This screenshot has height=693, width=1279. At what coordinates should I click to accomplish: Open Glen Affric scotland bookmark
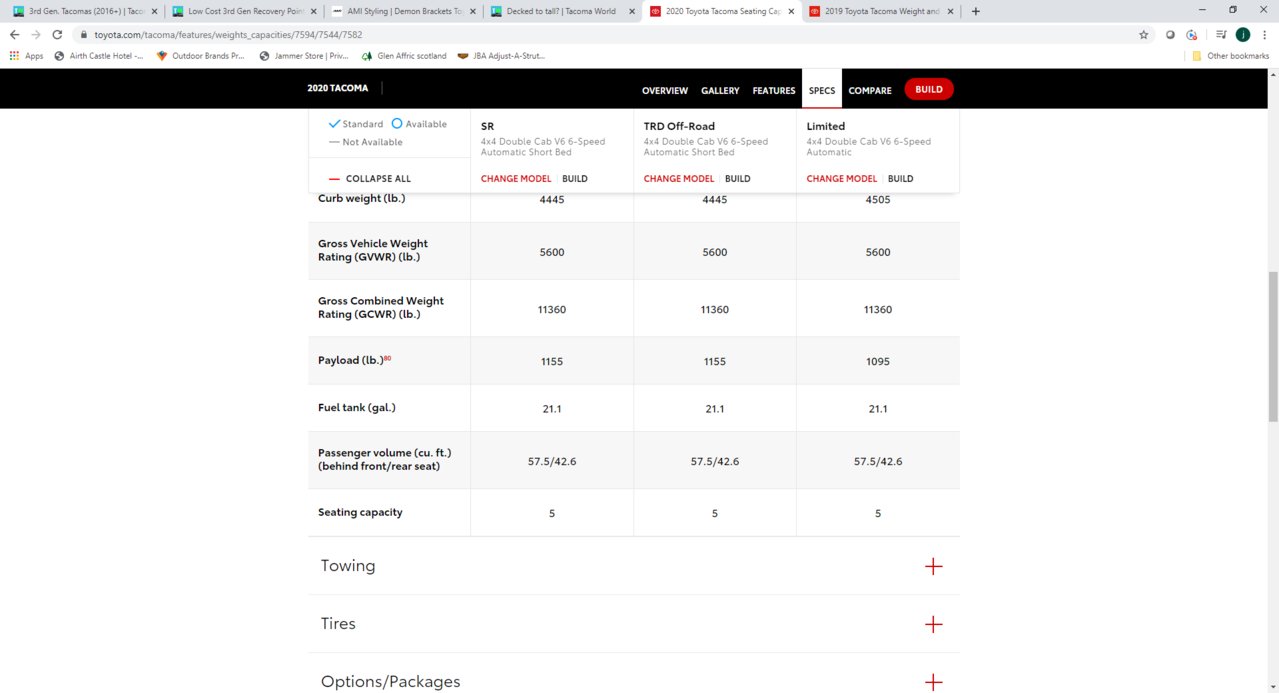(405, 56)
